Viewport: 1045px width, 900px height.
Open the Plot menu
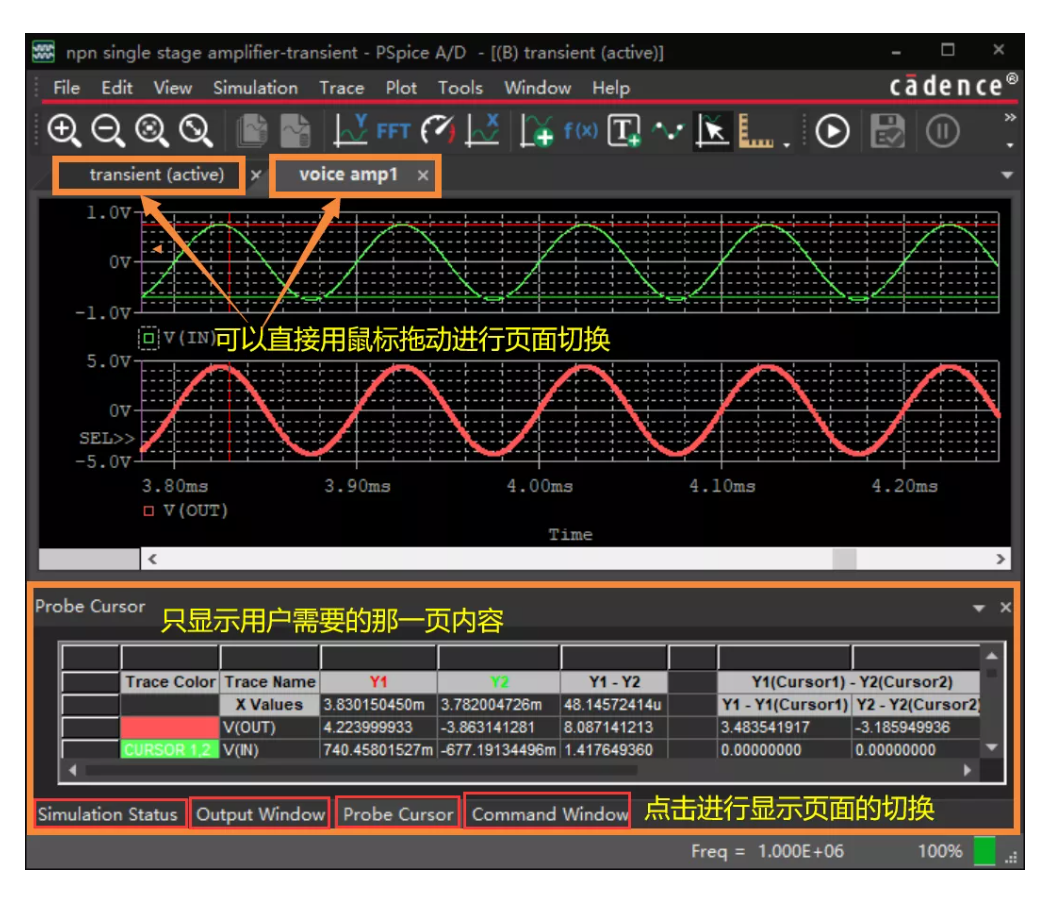401,88
